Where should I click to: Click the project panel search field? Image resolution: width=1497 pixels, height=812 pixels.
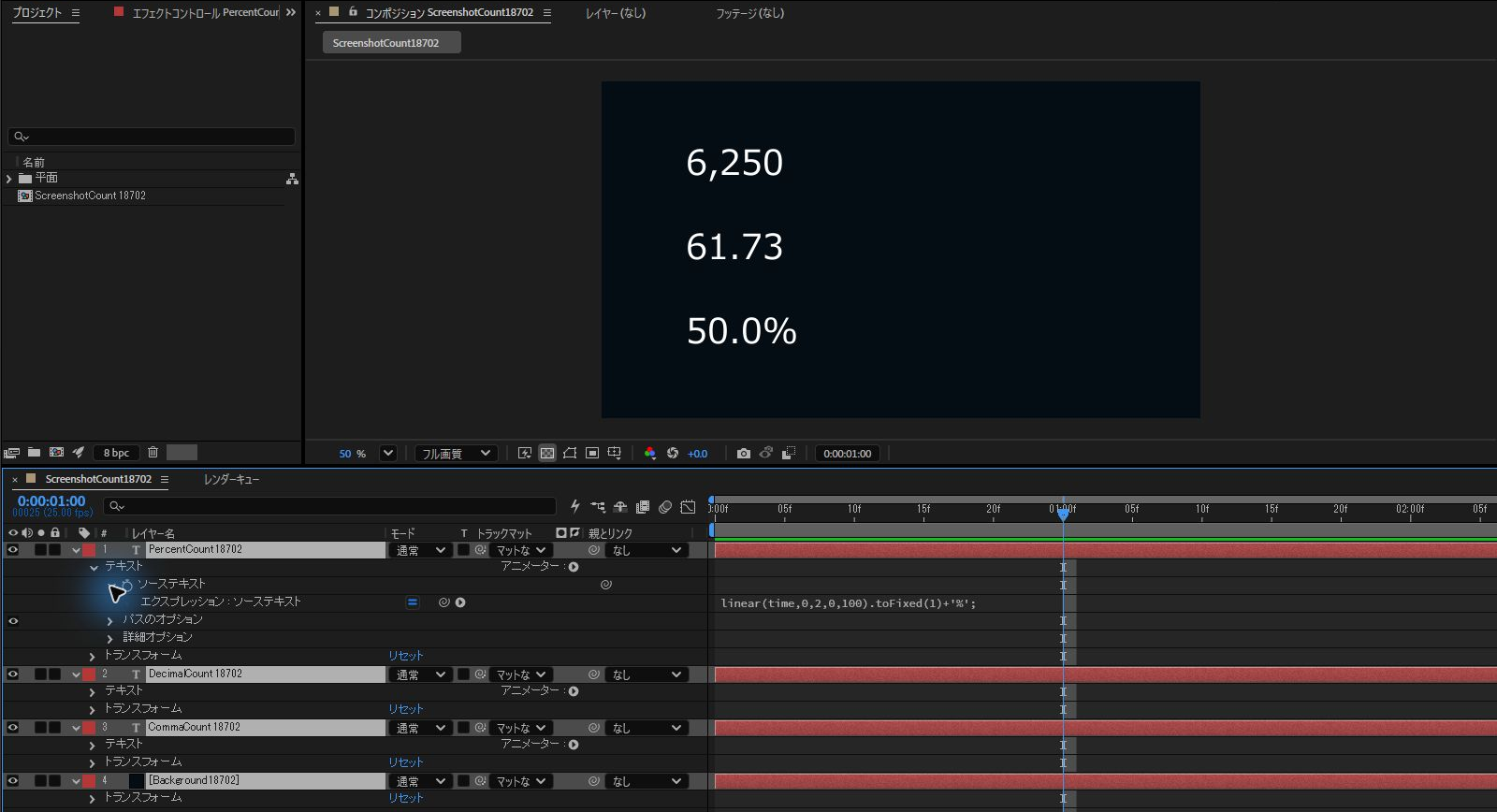(152, 137)
